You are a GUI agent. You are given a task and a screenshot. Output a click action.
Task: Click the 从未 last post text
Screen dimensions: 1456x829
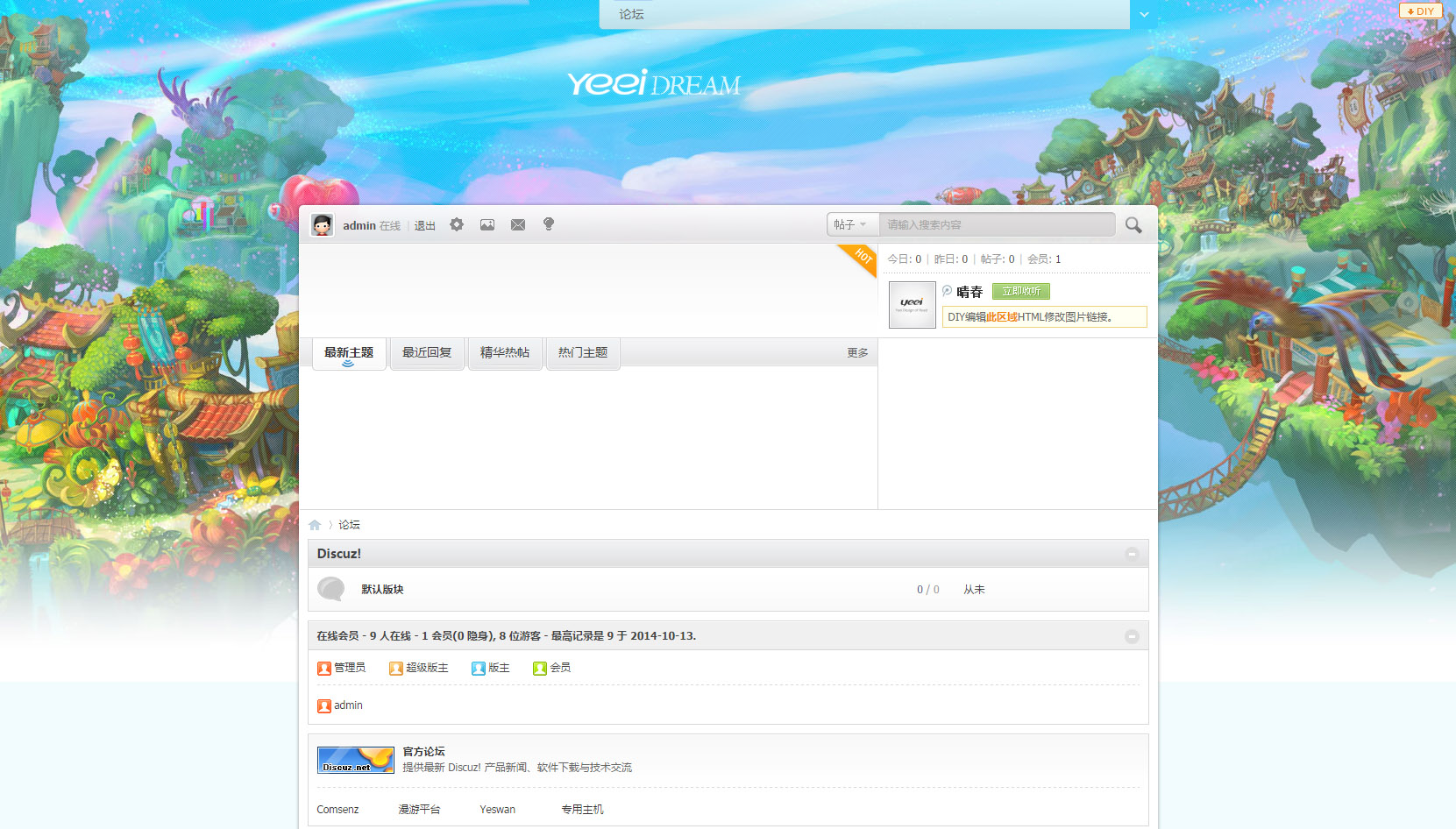[974, 590]
